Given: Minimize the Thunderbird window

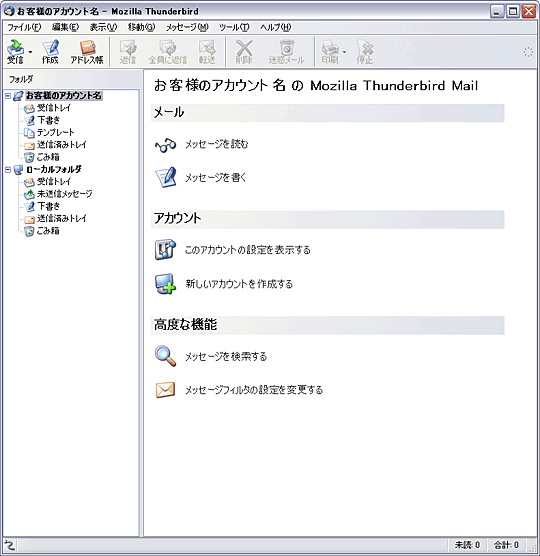Looking at the screenshot, I should tap(497, 11).
